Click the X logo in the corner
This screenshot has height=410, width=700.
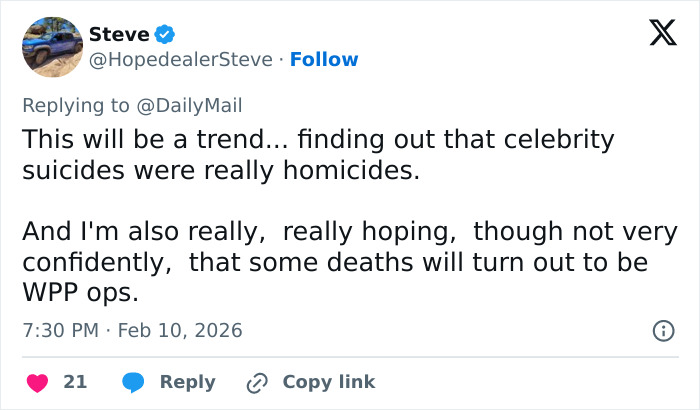656,36
